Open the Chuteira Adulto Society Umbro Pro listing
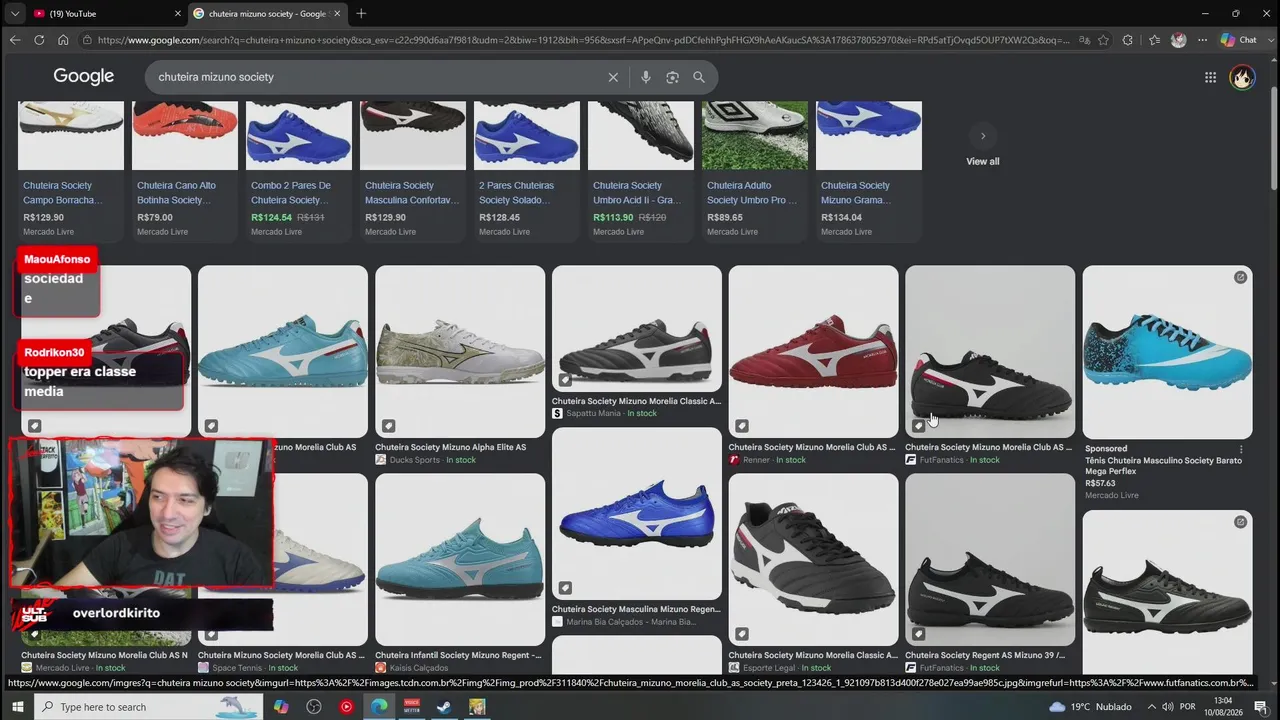Viewport: 1280px width, 720px height. pos(755,170)
